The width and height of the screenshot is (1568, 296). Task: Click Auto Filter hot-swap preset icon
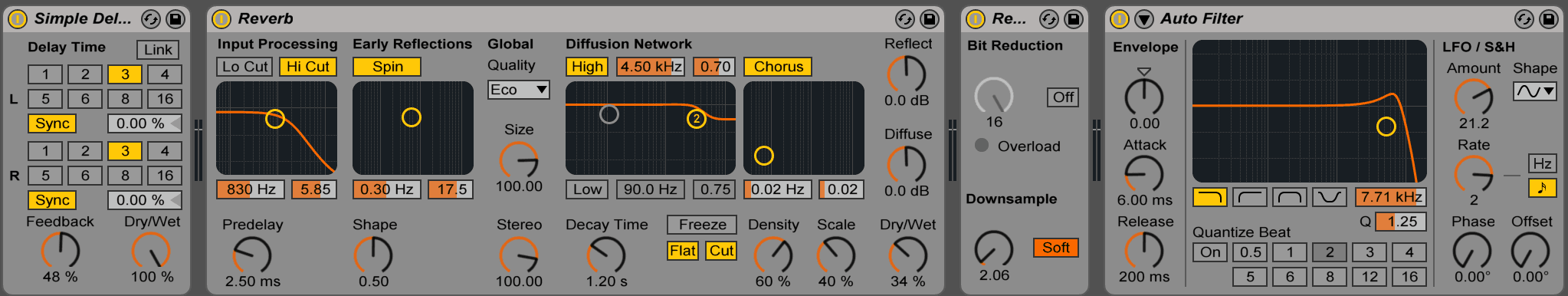[x=1524, y=19]
